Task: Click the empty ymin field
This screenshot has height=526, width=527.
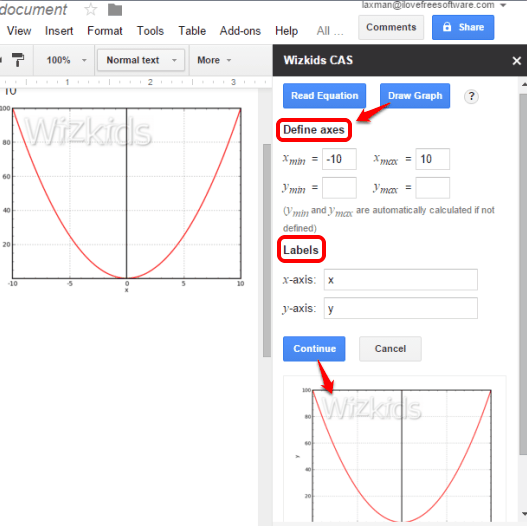Action: pos(339,188)
